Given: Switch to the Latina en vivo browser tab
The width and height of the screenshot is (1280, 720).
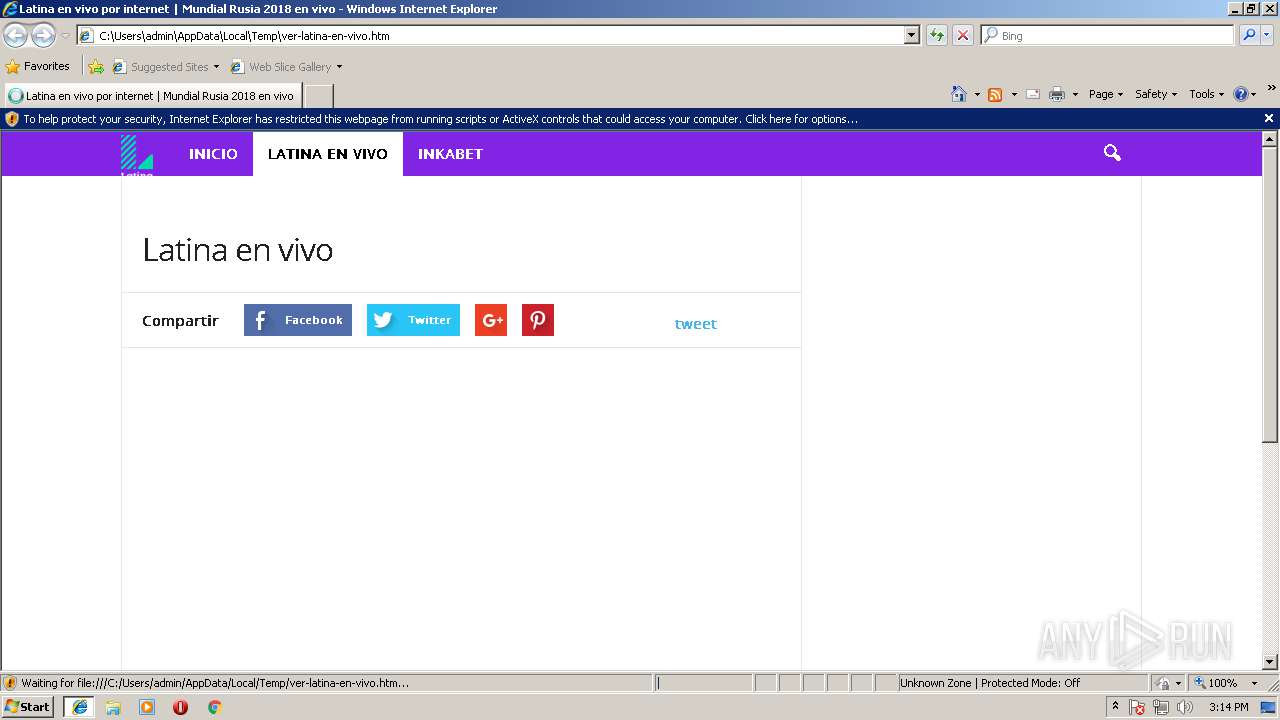Looking at the screenshot, I should [152, 96].
